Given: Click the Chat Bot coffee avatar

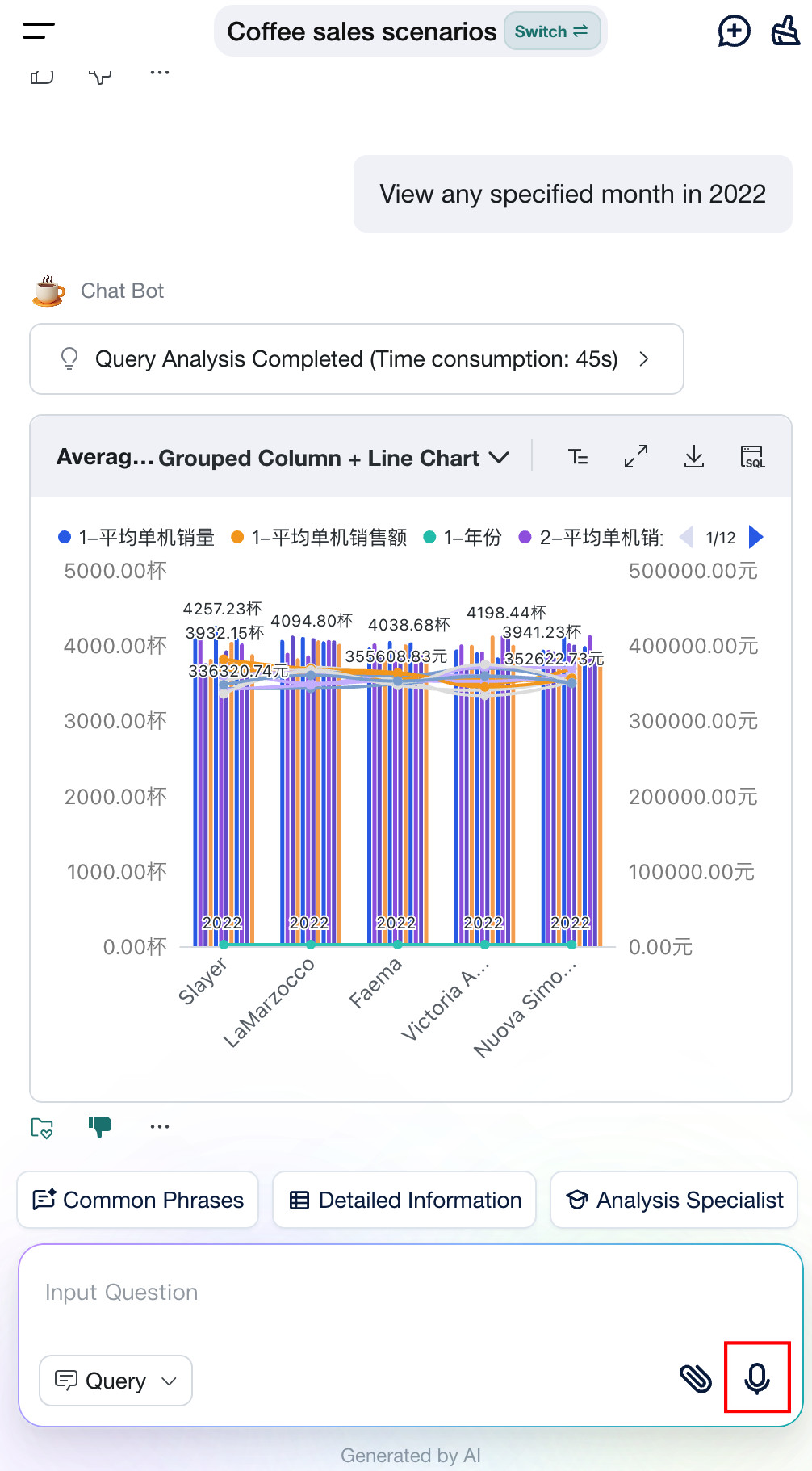Looking at the screenshot, I should click(48, 291).
